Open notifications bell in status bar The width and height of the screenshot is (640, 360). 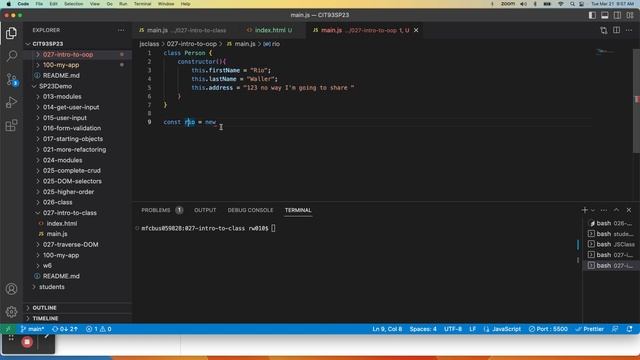pyautogui.click(x=629, y=329)
